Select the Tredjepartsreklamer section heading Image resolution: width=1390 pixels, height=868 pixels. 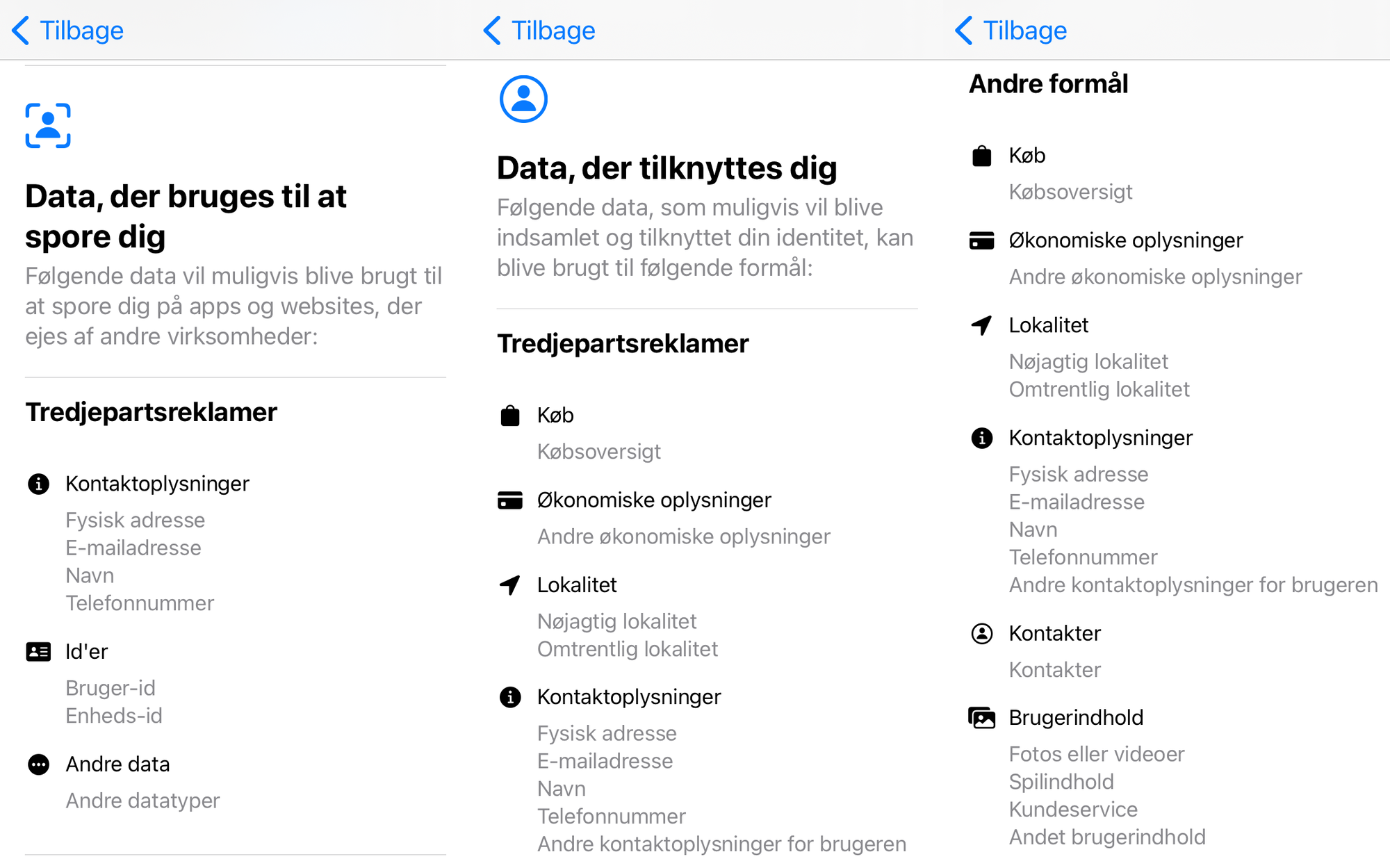pos(151,412)
